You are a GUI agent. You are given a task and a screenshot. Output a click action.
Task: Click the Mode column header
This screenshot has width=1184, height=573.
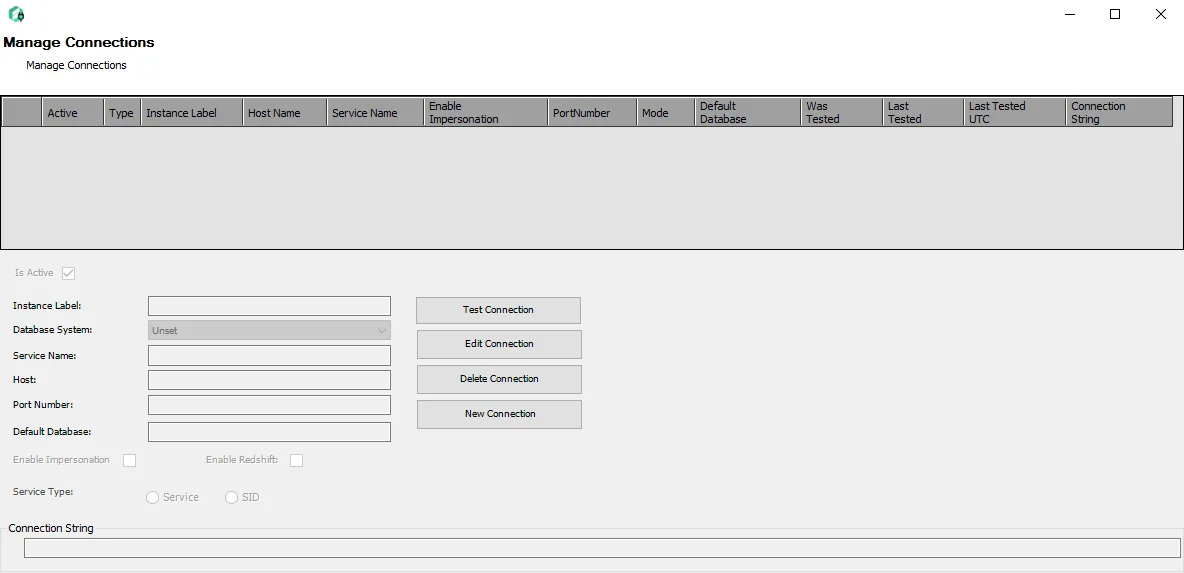pyautogui.click(x=665, y=112)
